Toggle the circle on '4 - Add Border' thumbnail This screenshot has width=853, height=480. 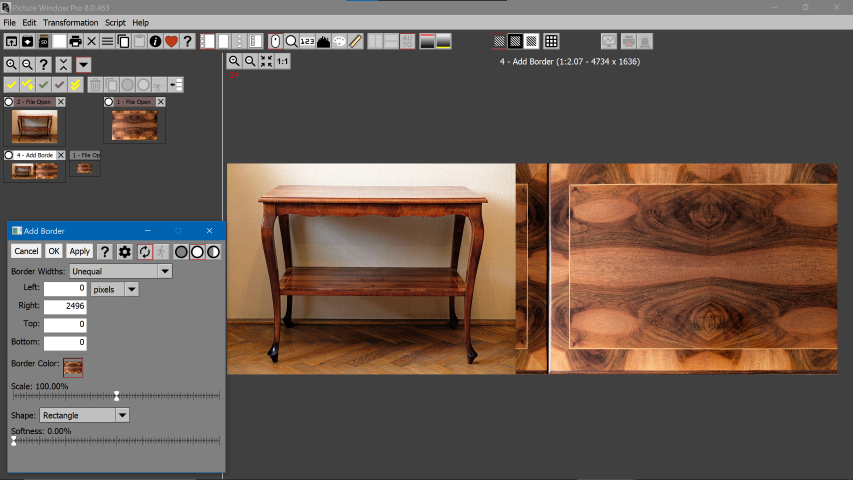[9, 156]
